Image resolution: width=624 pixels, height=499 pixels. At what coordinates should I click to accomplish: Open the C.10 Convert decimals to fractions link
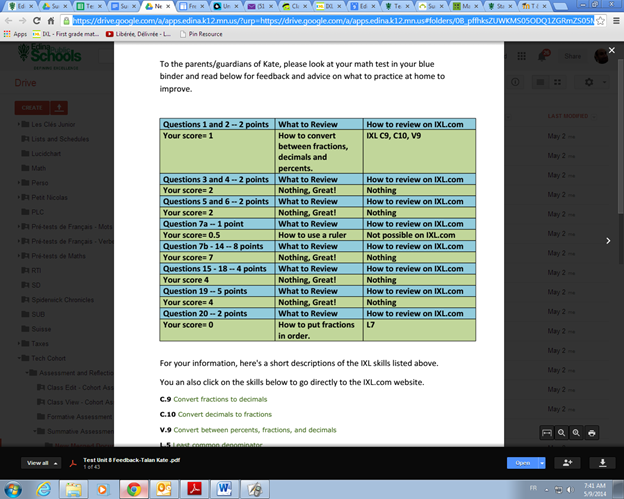pos(224,414)
